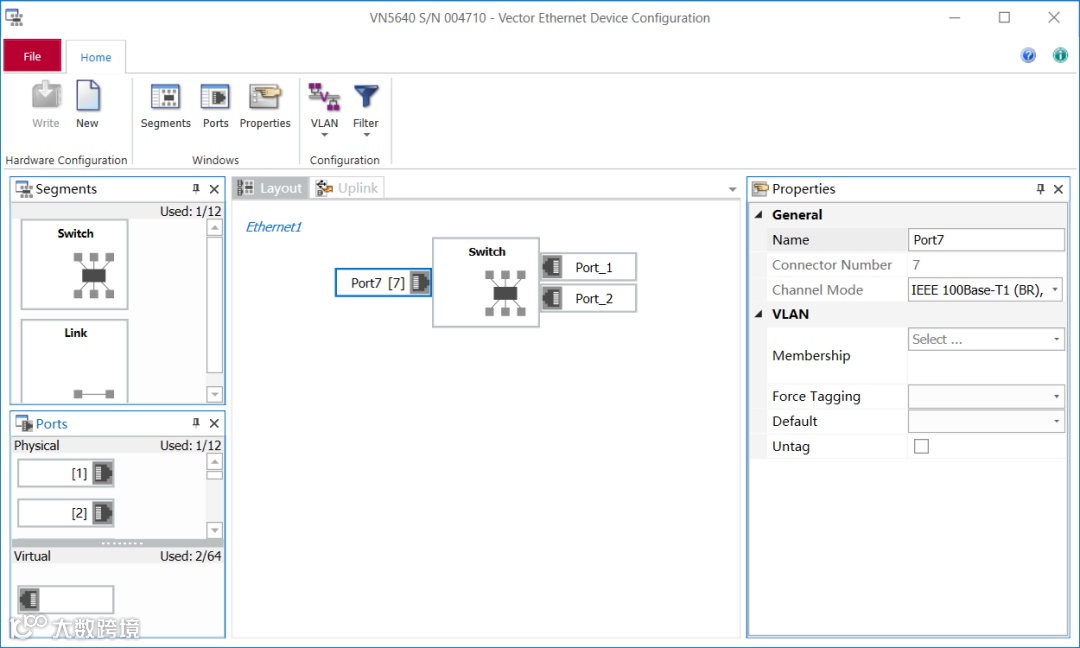Switch to the Home ribbon tab

tap(96, 57)
